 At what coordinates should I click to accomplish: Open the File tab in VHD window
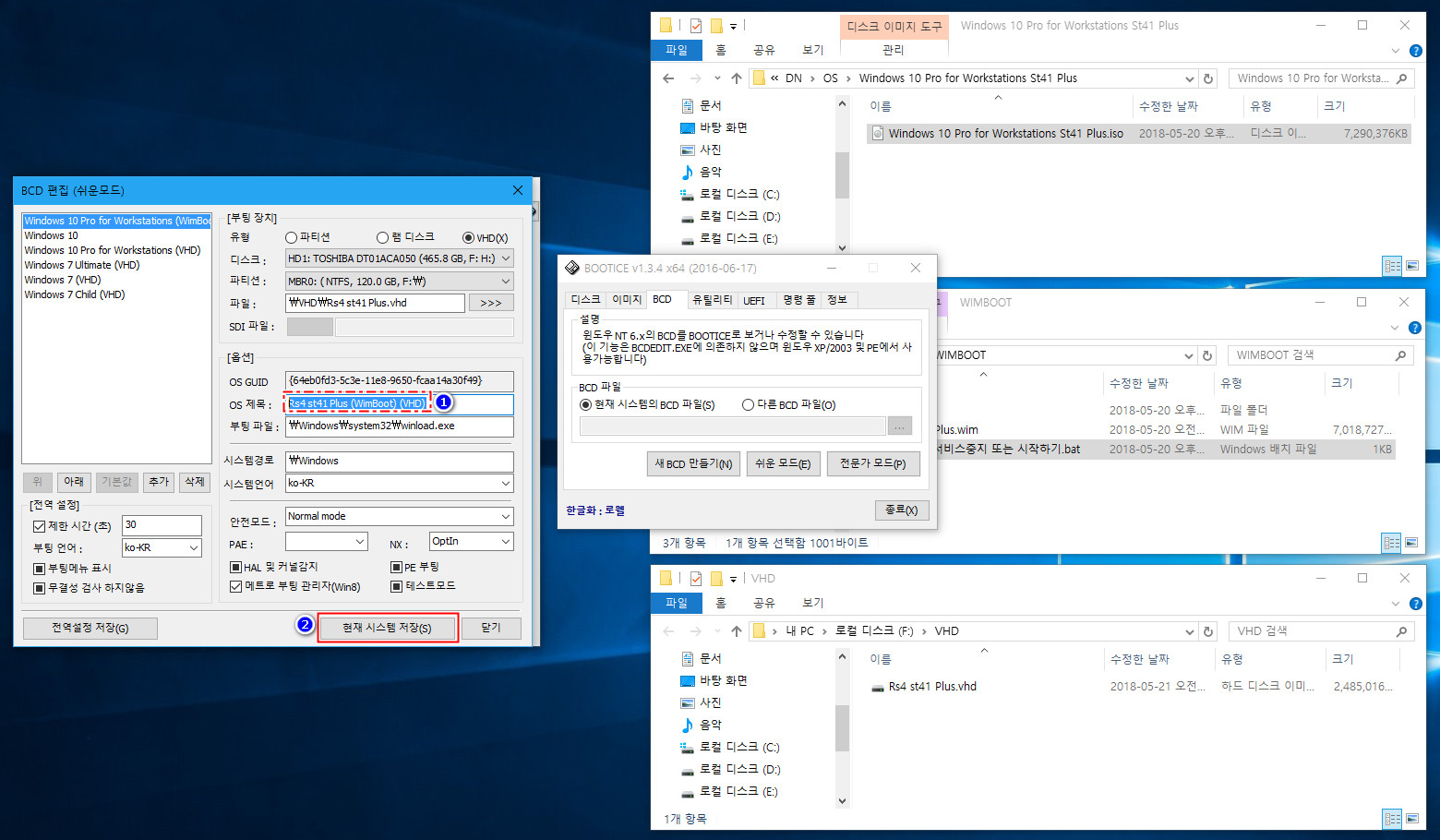677,603
